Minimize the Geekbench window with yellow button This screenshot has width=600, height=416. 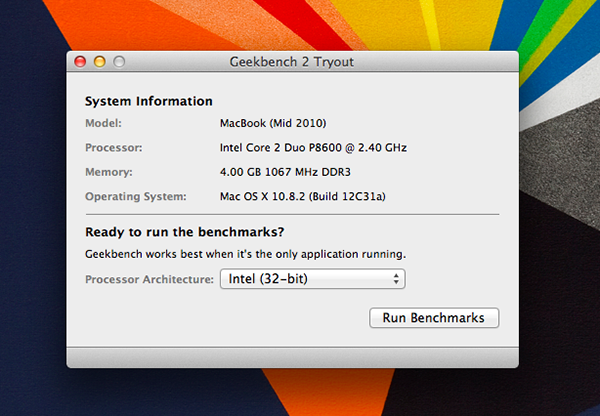pyautogui.click(x=100, y=62)
